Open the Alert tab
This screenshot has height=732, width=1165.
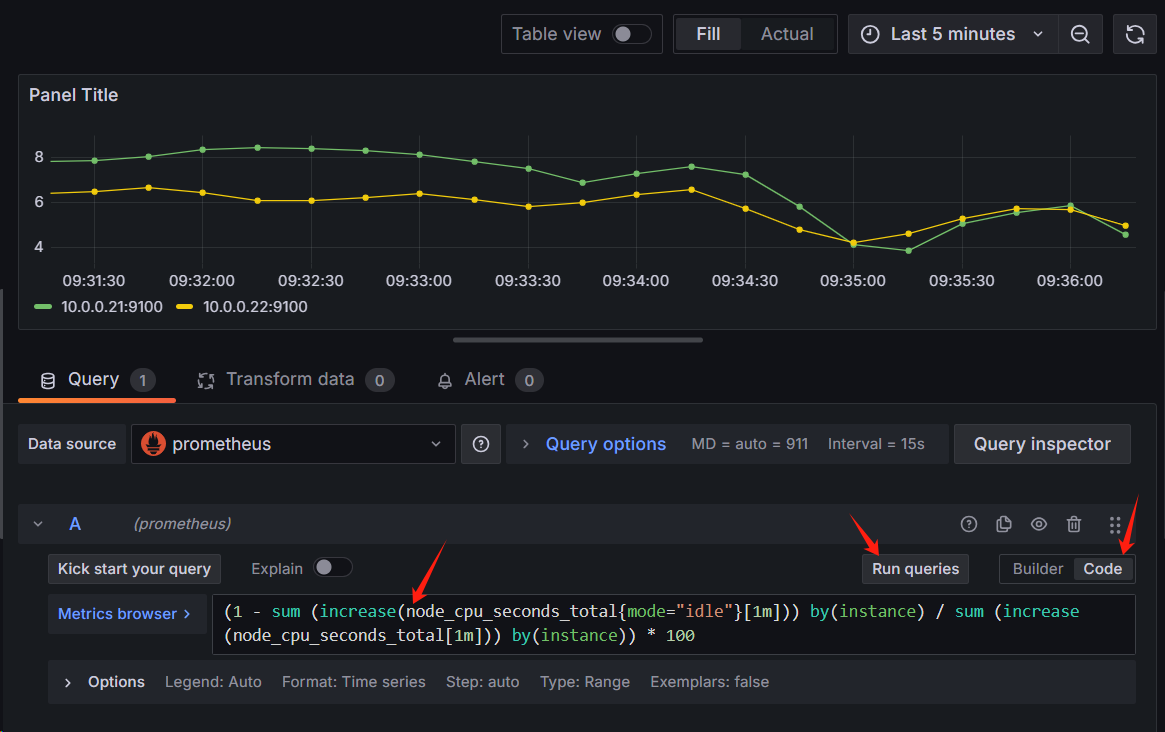[x=485, y=380]
